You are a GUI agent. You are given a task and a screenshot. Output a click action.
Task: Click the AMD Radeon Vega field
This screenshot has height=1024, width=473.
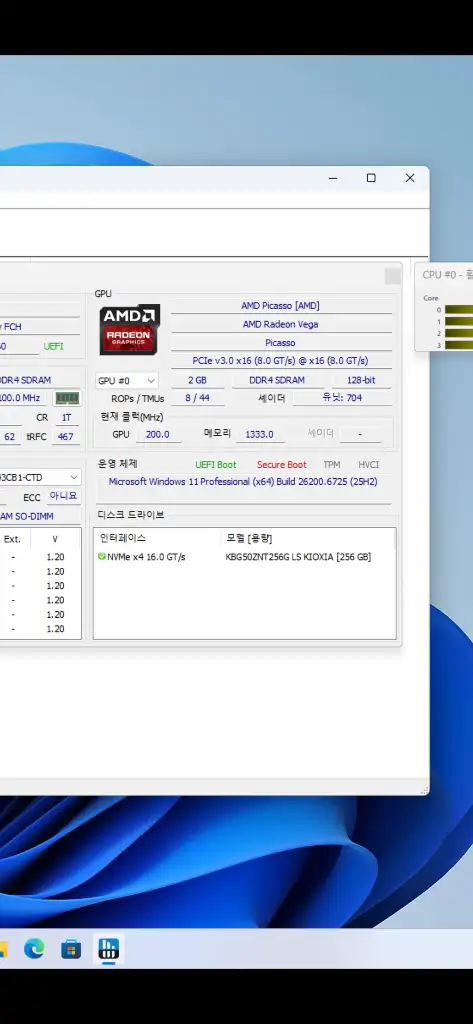[280, 324]
